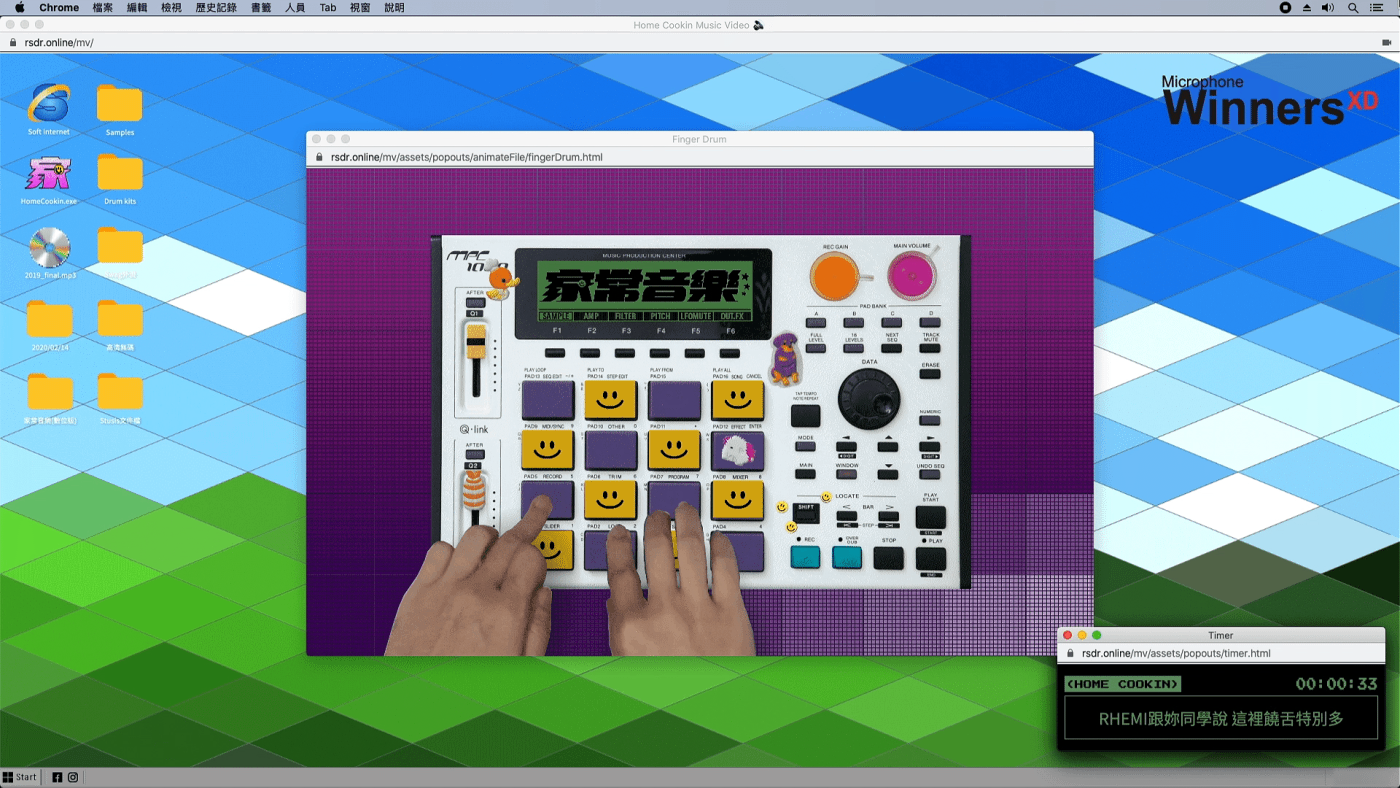Tap the PAD14 smiley pad
The height and width of the screenshot is (788, 1400).
click(610, 400)
